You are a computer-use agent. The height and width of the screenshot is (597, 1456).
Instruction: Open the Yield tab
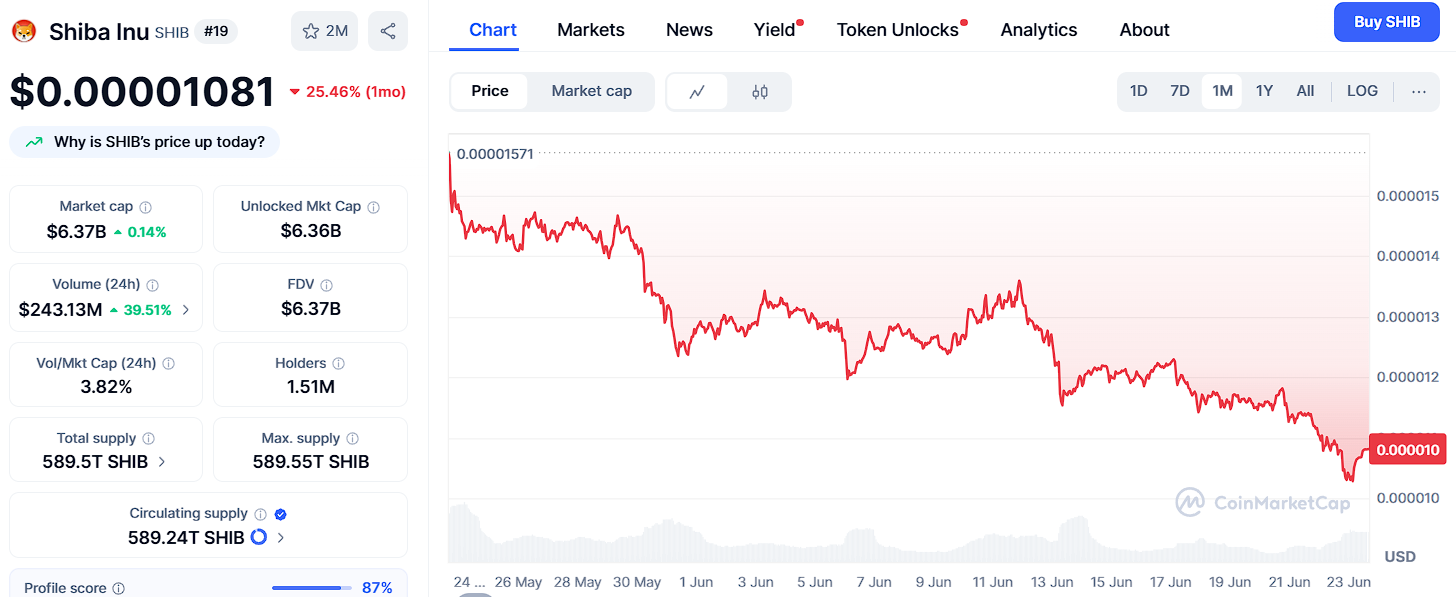click(x=775, y=30)
